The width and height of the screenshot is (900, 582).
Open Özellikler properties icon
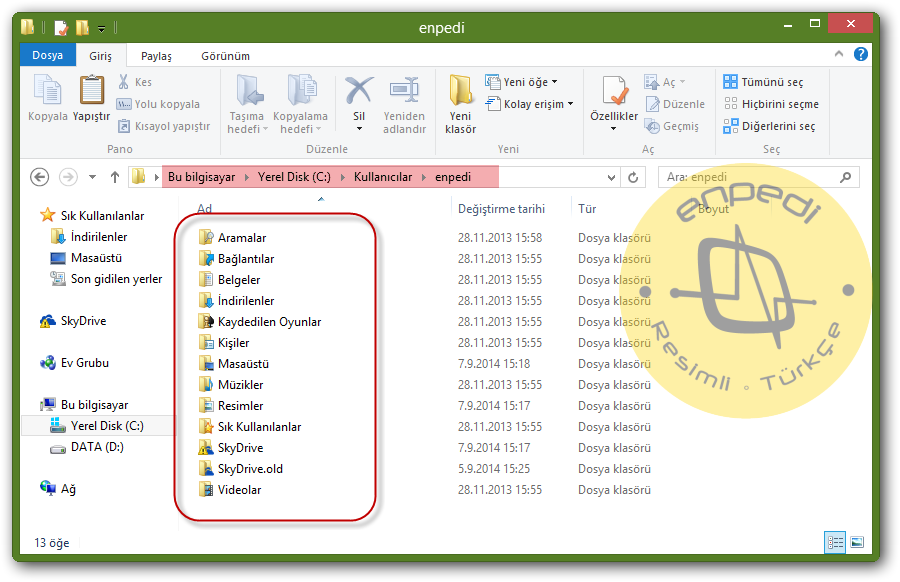[x=614, y=91]
